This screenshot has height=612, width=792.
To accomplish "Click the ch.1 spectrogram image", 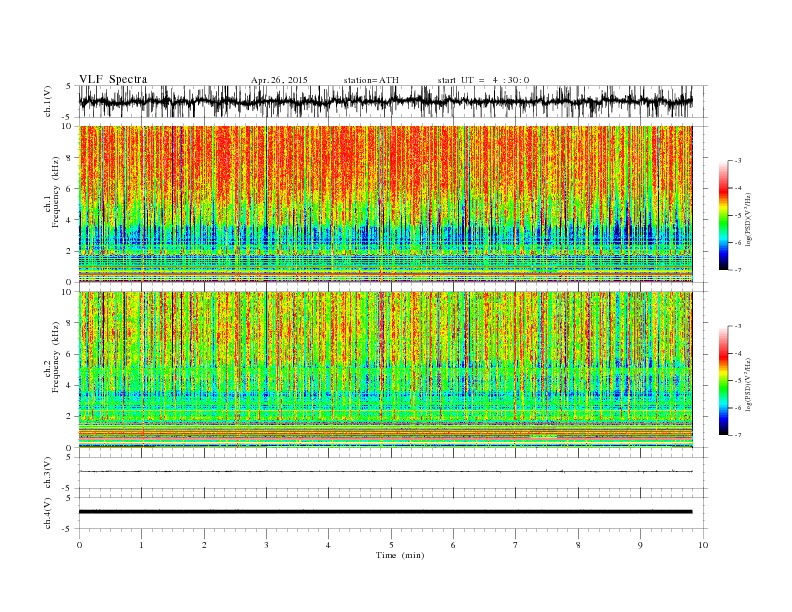I will [x=386, y=204].
